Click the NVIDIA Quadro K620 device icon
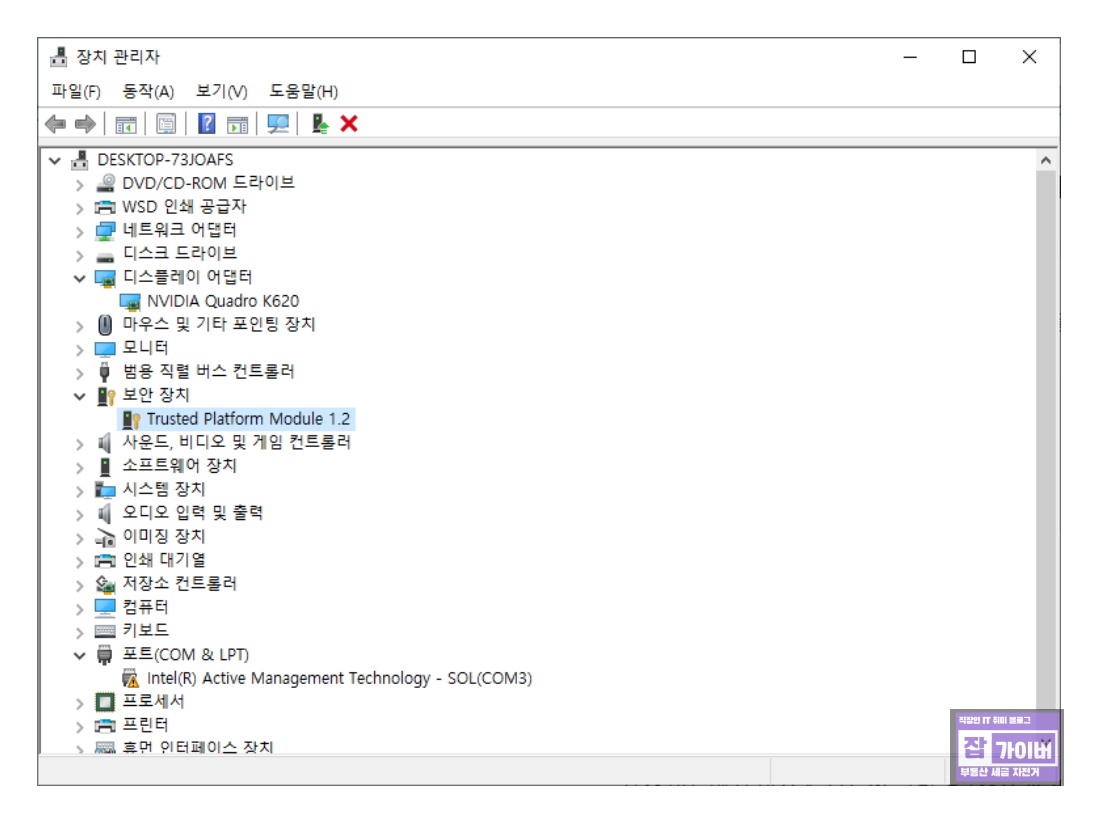Viewport: 1098px width, 823px height. pos(130,302)
